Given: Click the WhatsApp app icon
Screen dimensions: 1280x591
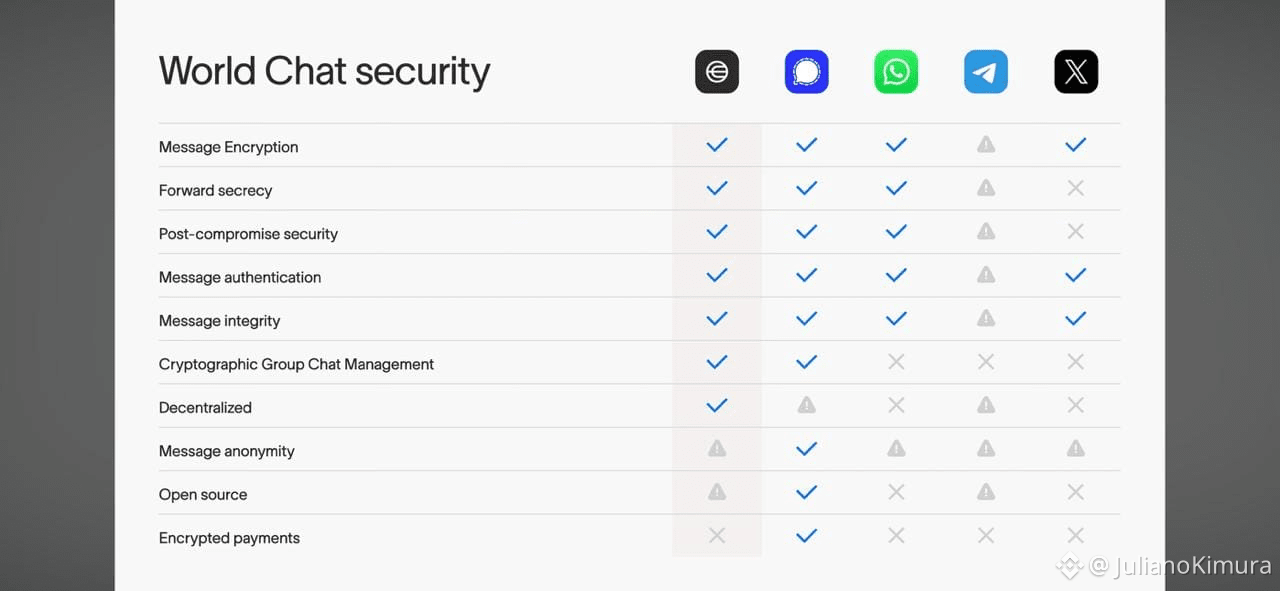Looking at the screenshot, I should click(x=896, y=72).
